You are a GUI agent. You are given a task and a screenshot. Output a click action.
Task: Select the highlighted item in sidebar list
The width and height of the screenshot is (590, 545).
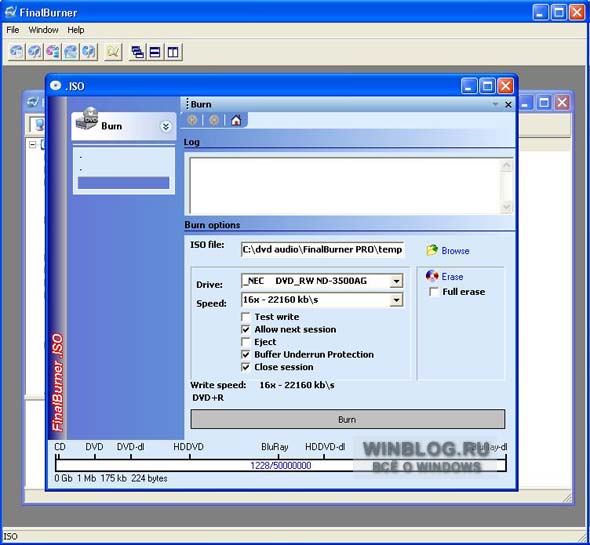coord(123,183)
